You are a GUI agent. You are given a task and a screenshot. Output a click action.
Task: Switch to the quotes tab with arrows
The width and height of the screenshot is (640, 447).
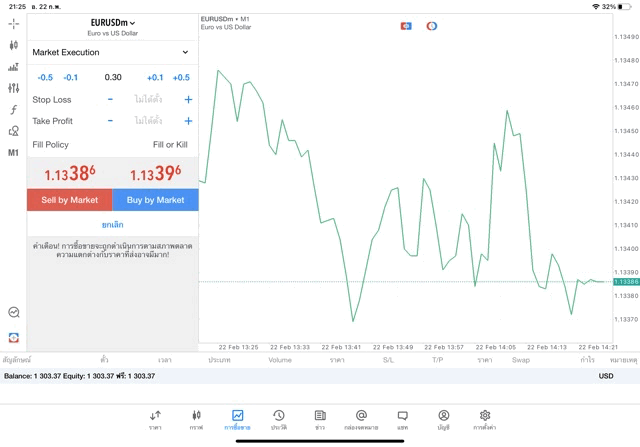click(155, 419)
